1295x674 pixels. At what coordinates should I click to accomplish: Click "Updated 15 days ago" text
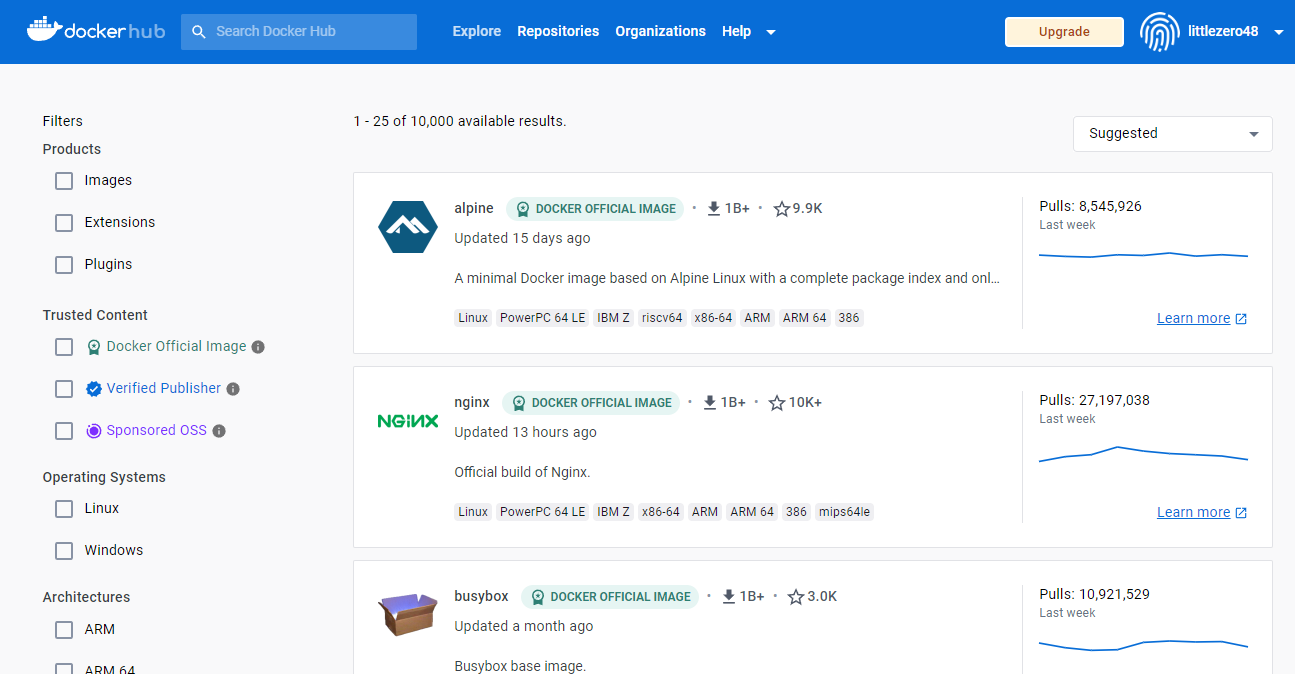[522, 238]
